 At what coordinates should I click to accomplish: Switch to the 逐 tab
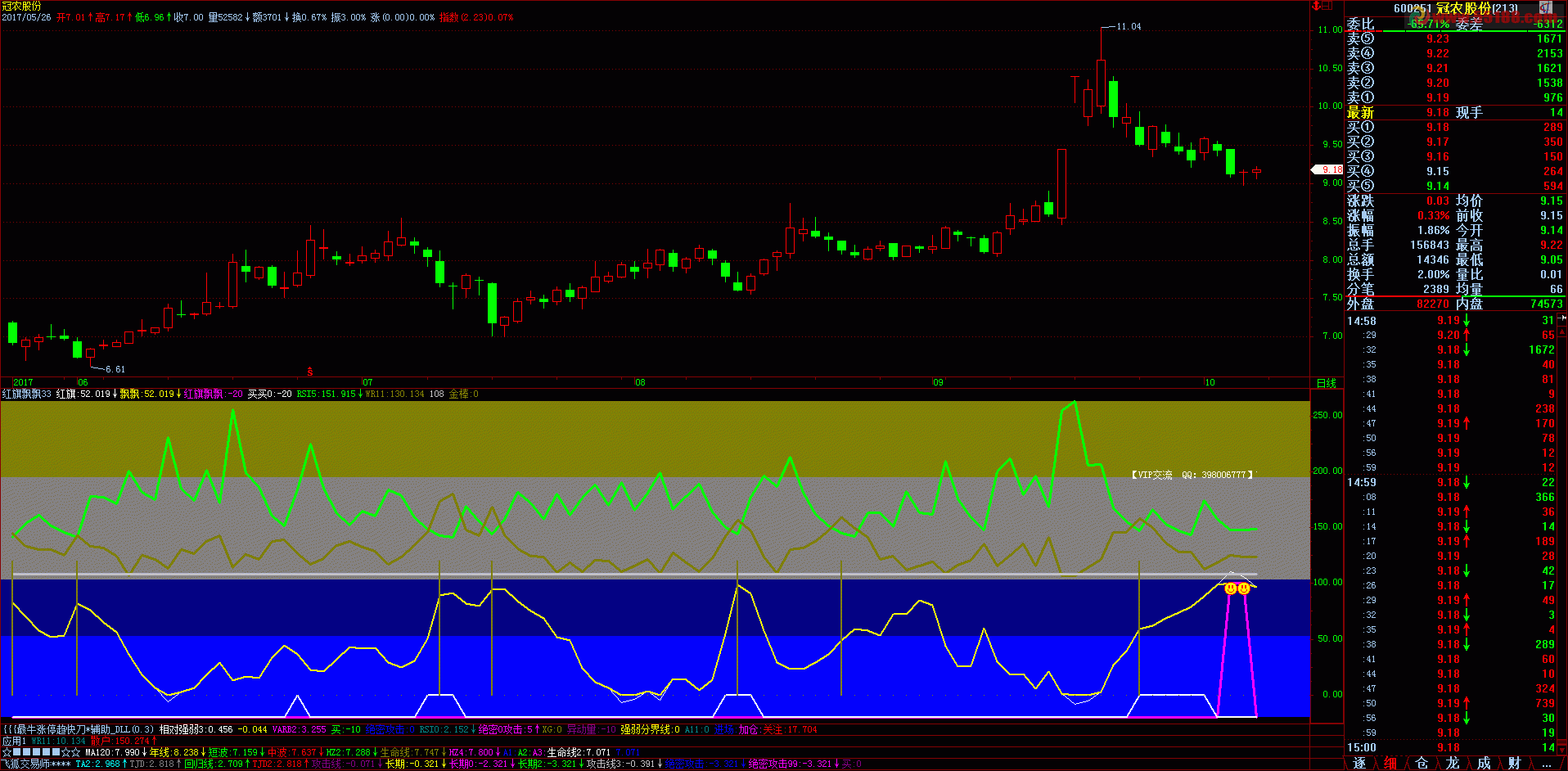[x=1359, y=763]
